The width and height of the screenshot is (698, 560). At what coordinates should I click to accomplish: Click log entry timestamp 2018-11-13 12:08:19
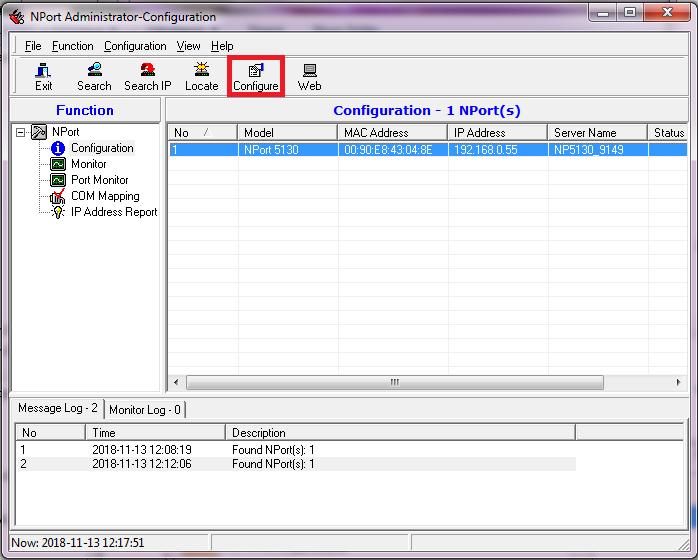coord(142,450)
